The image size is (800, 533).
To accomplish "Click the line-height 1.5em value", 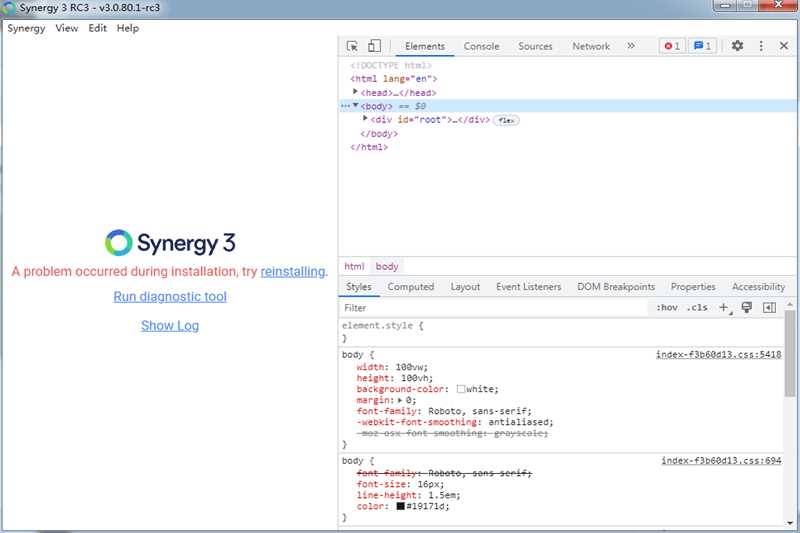I will [x=443, y=495].
